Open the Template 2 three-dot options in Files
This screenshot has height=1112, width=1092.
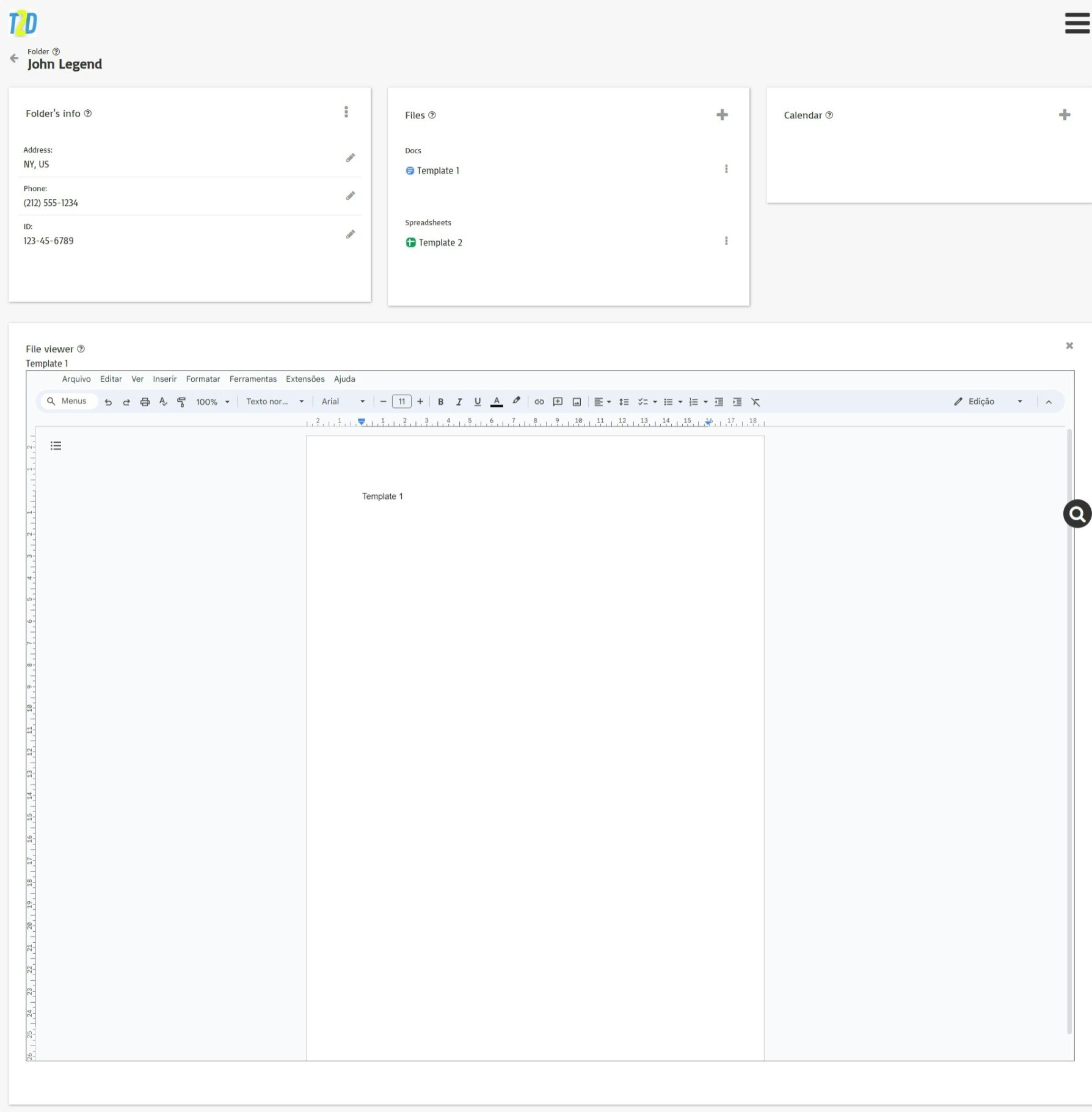[x=726, y=241]
